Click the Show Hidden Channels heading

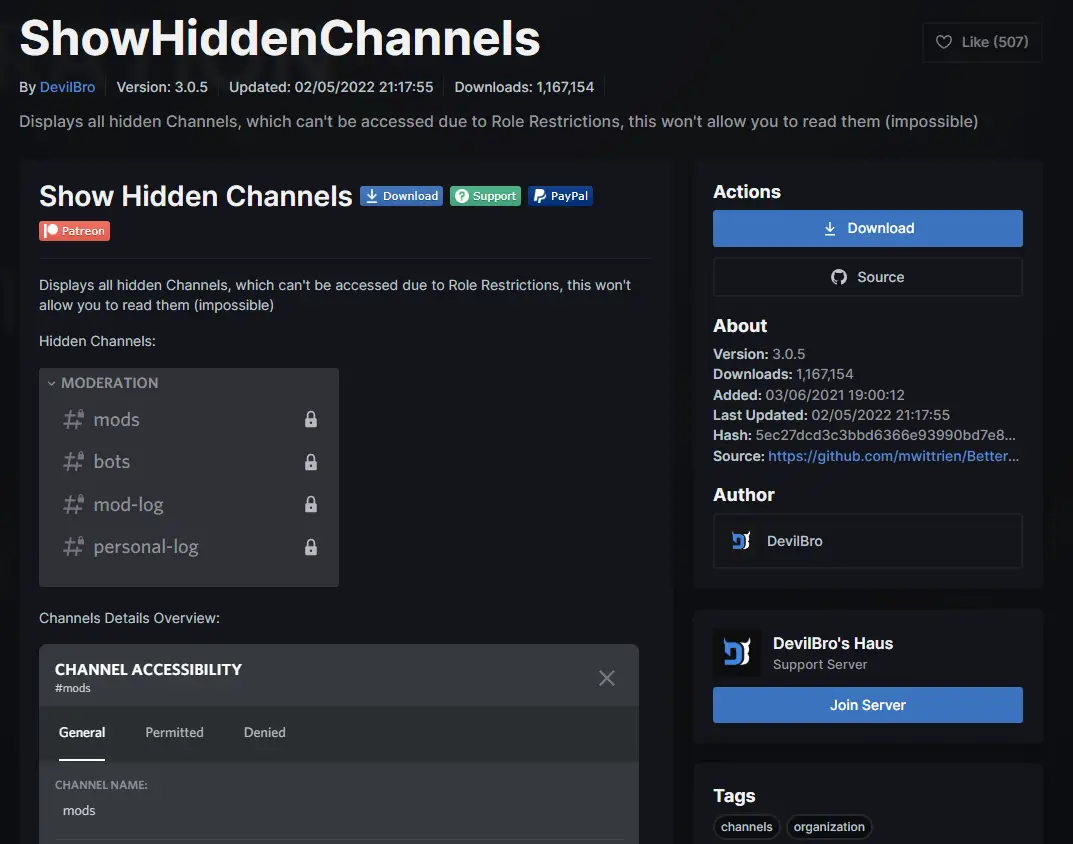196,196
